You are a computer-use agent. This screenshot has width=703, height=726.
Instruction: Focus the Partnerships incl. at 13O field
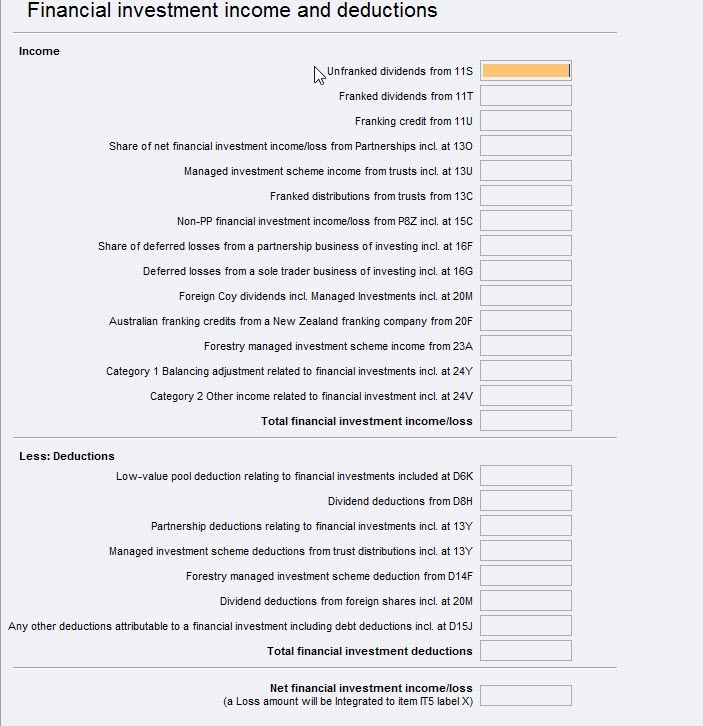click(x=525, y=146)
